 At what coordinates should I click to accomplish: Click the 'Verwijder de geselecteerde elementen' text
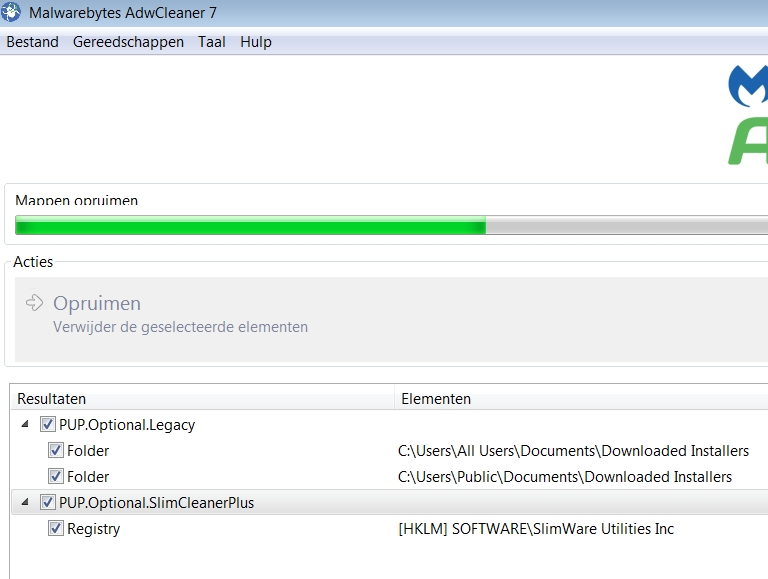[180, 327]
